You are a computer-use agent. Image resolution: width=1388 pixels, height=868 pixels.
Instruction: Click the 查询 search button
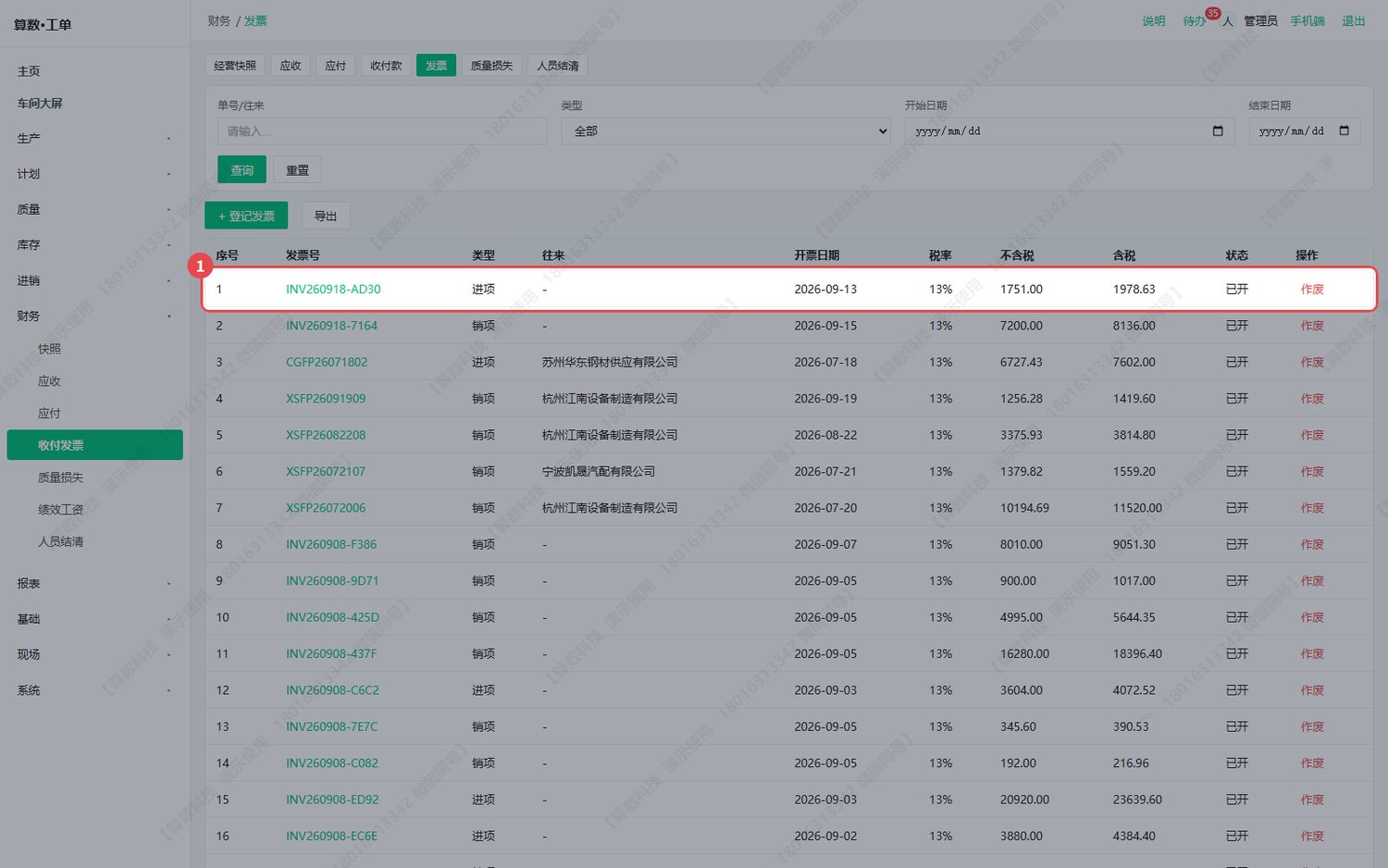(242, 170)
